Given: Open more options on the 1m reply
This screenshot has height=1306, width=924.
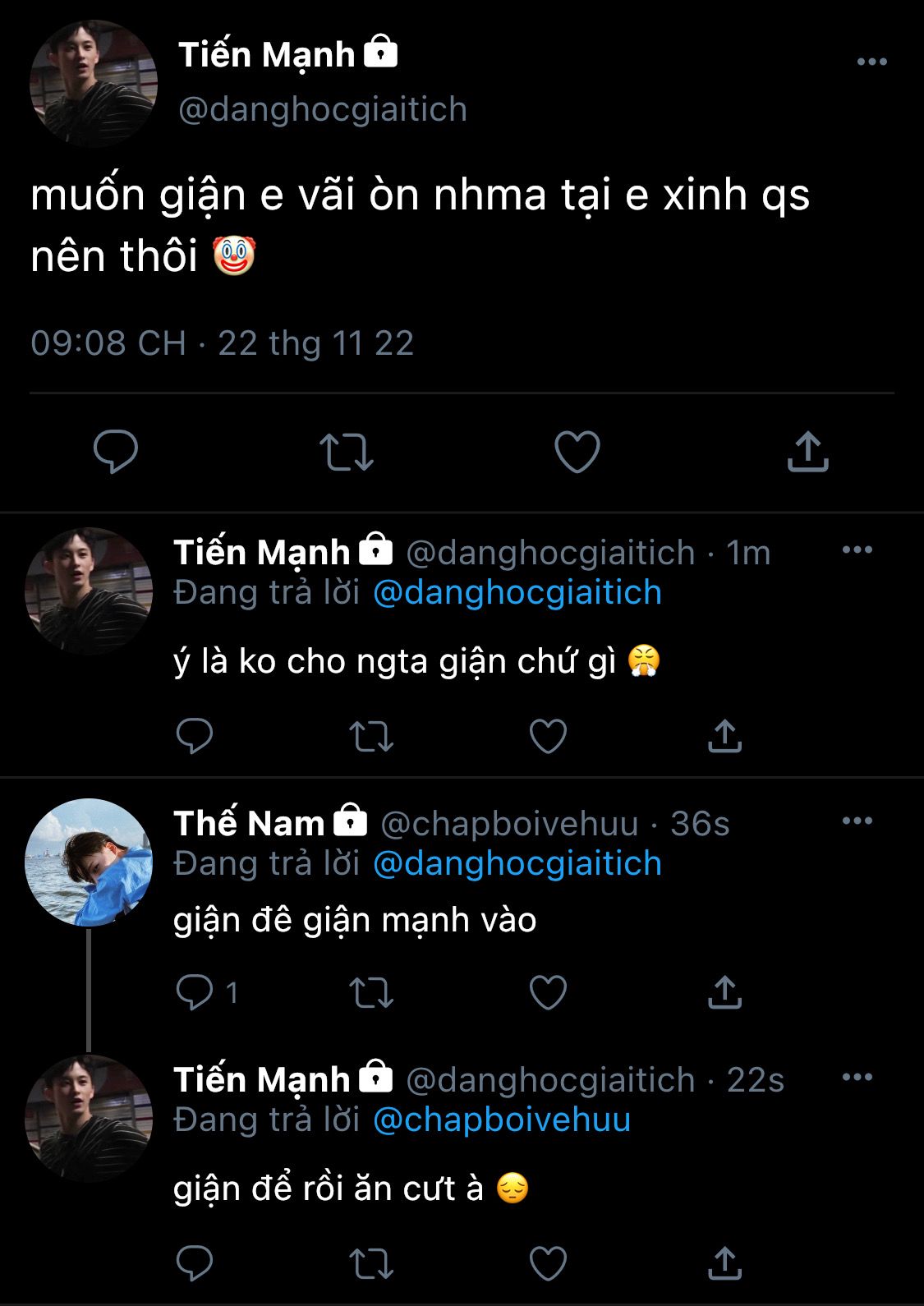Looking at the screenshot, I should pyautogui.click(x=857, y=550).
